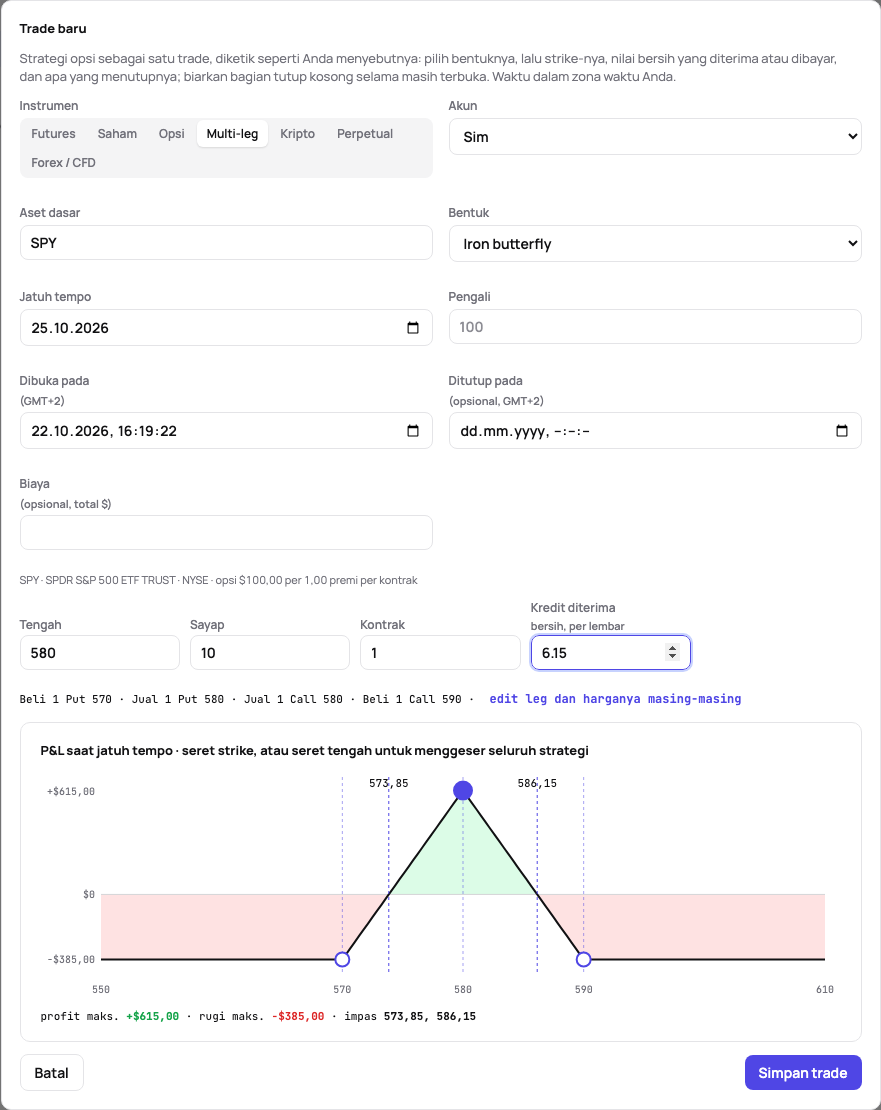Focus the Kontrak quantity field

(x=440, y=653)
